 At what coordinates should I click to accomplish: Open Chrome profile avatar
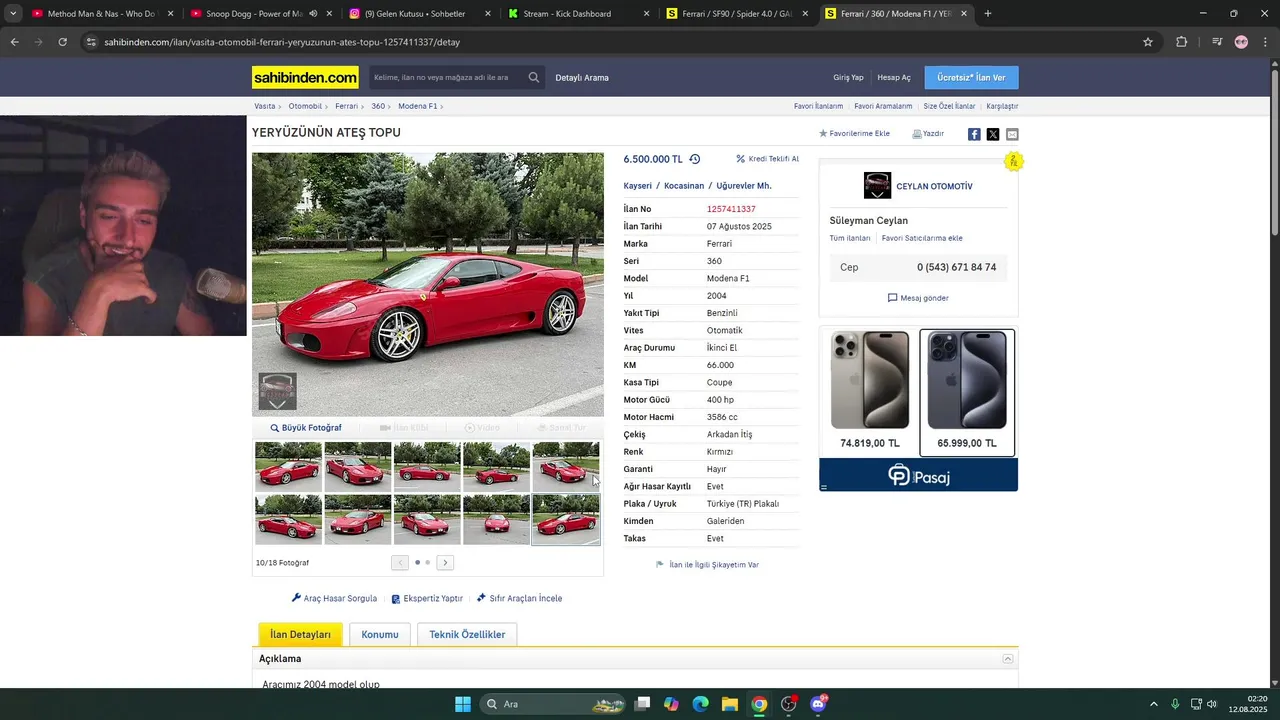click(x=1241, y=42)
